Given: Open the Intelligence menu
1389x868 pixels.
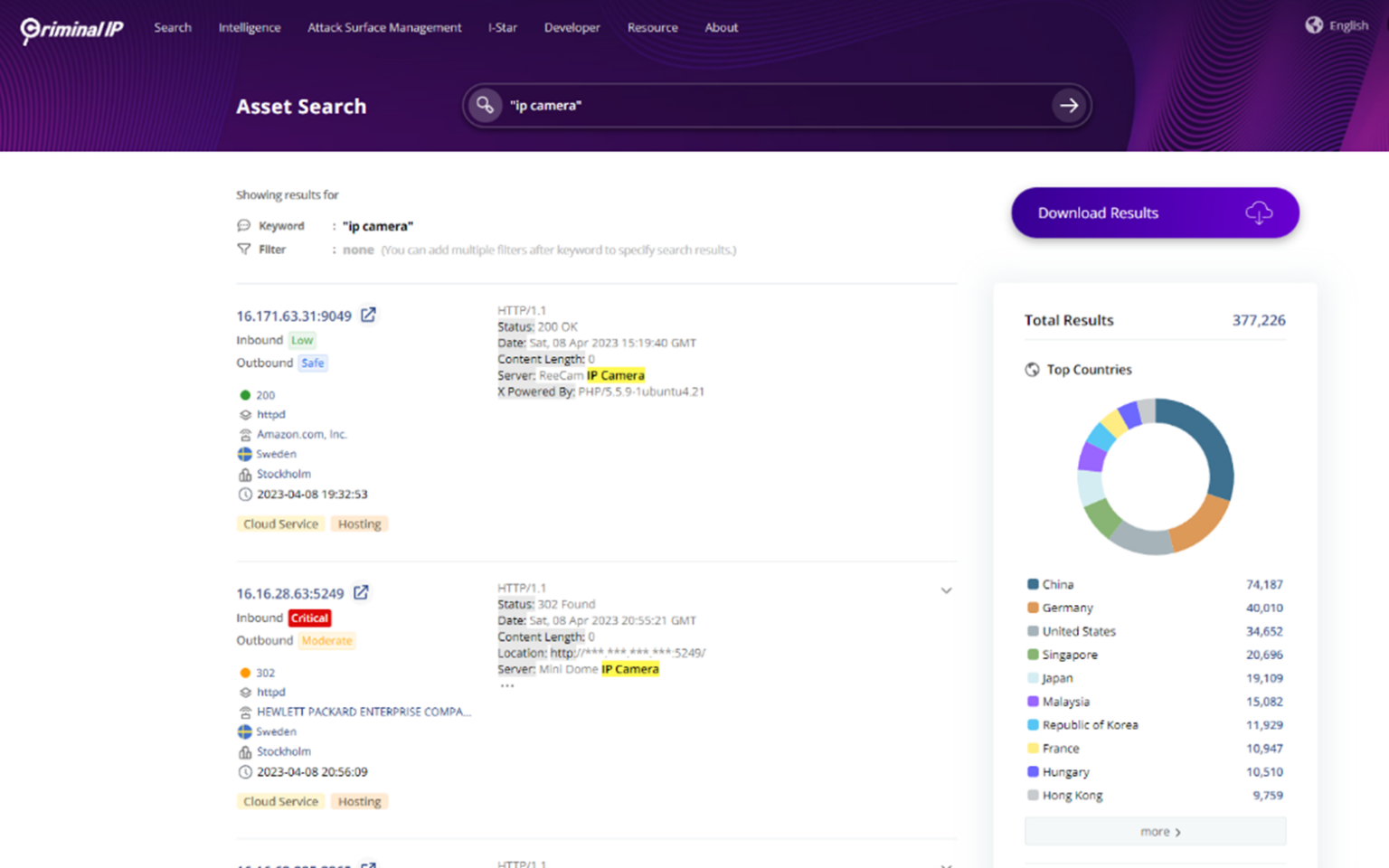Looking at the screenshot, I should [250, 27].
